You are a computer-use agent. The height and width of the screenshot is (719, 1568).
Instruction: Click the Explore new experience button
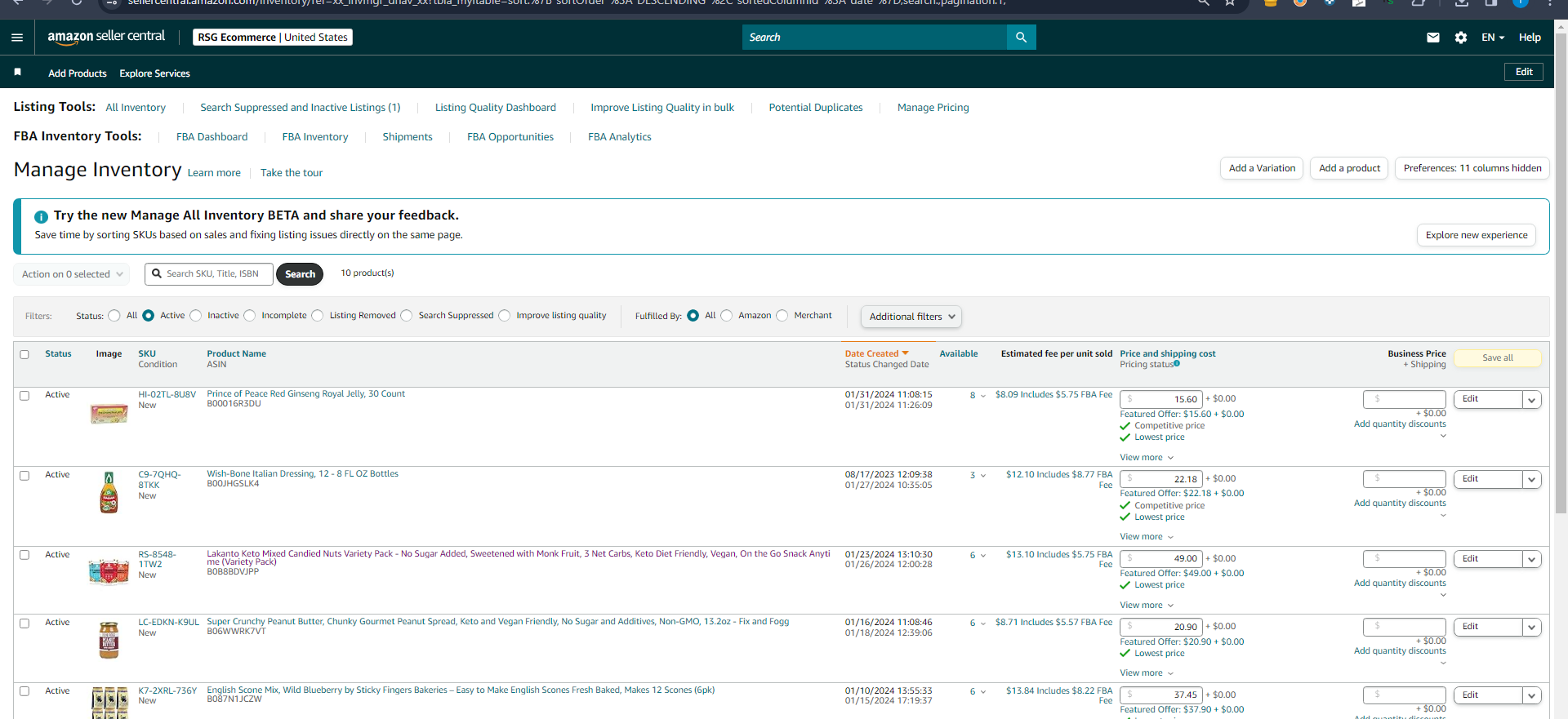pyautogui.click(x=1477, y=235)
